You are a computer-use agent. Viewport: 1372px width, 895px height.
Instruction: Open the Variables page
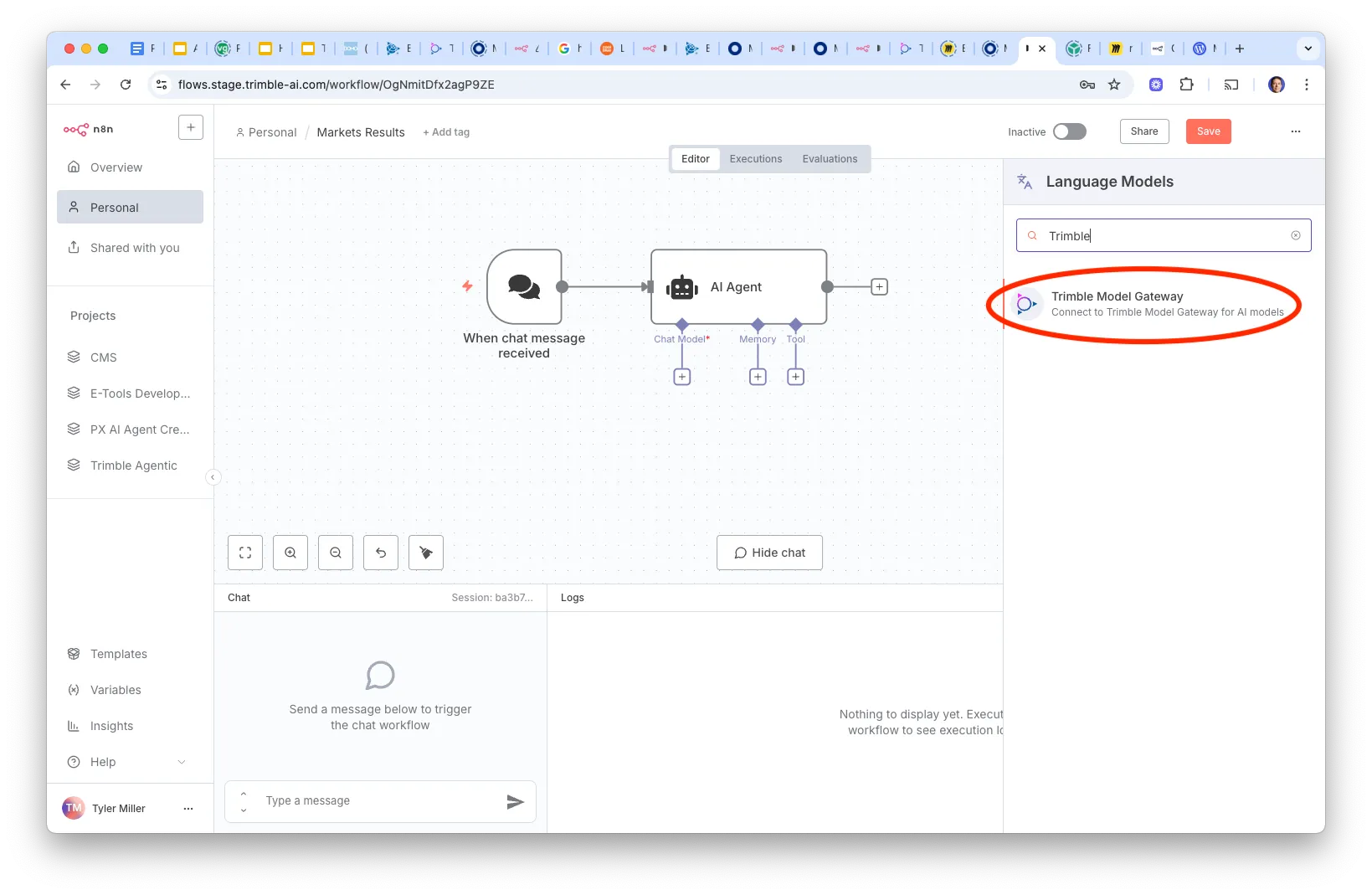(x=130, y=690)
